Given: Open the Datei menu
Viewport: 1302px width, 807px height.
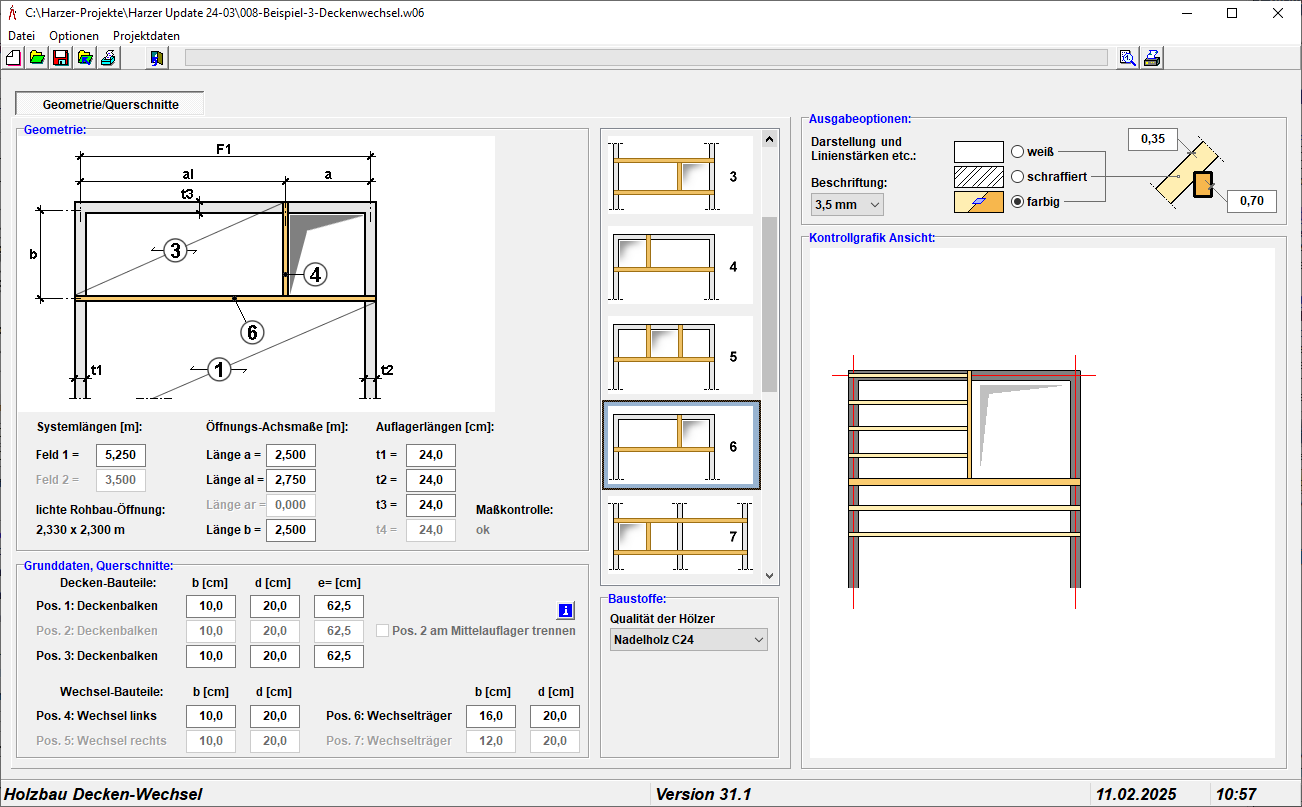Looking at the screenshot, I should click(21, 35).
